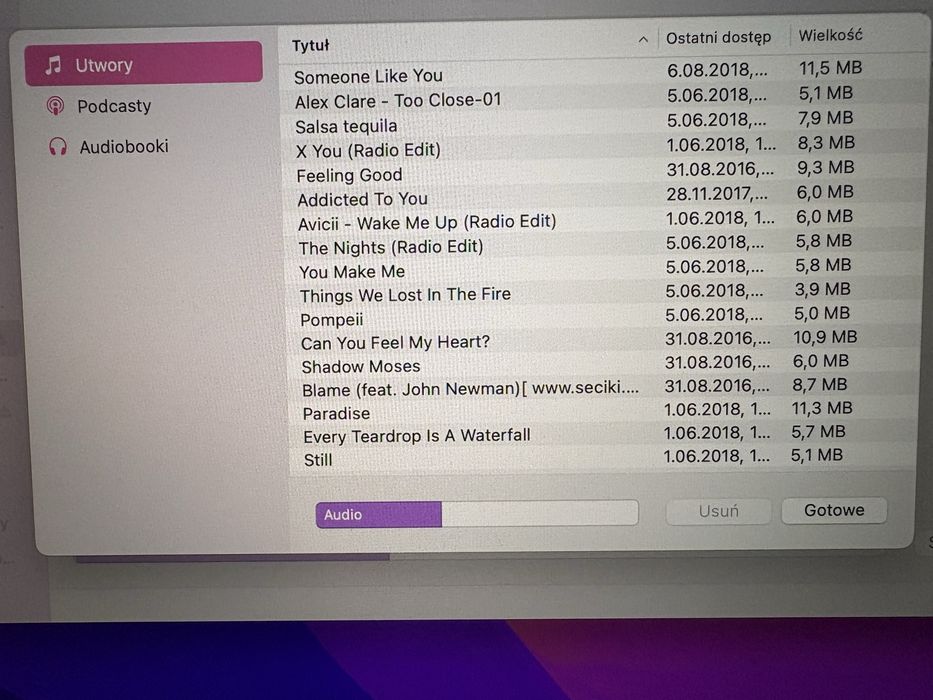The image size is (933, 700).
Task: Click the 10,9 MB size cell
Action: point(825,337)
